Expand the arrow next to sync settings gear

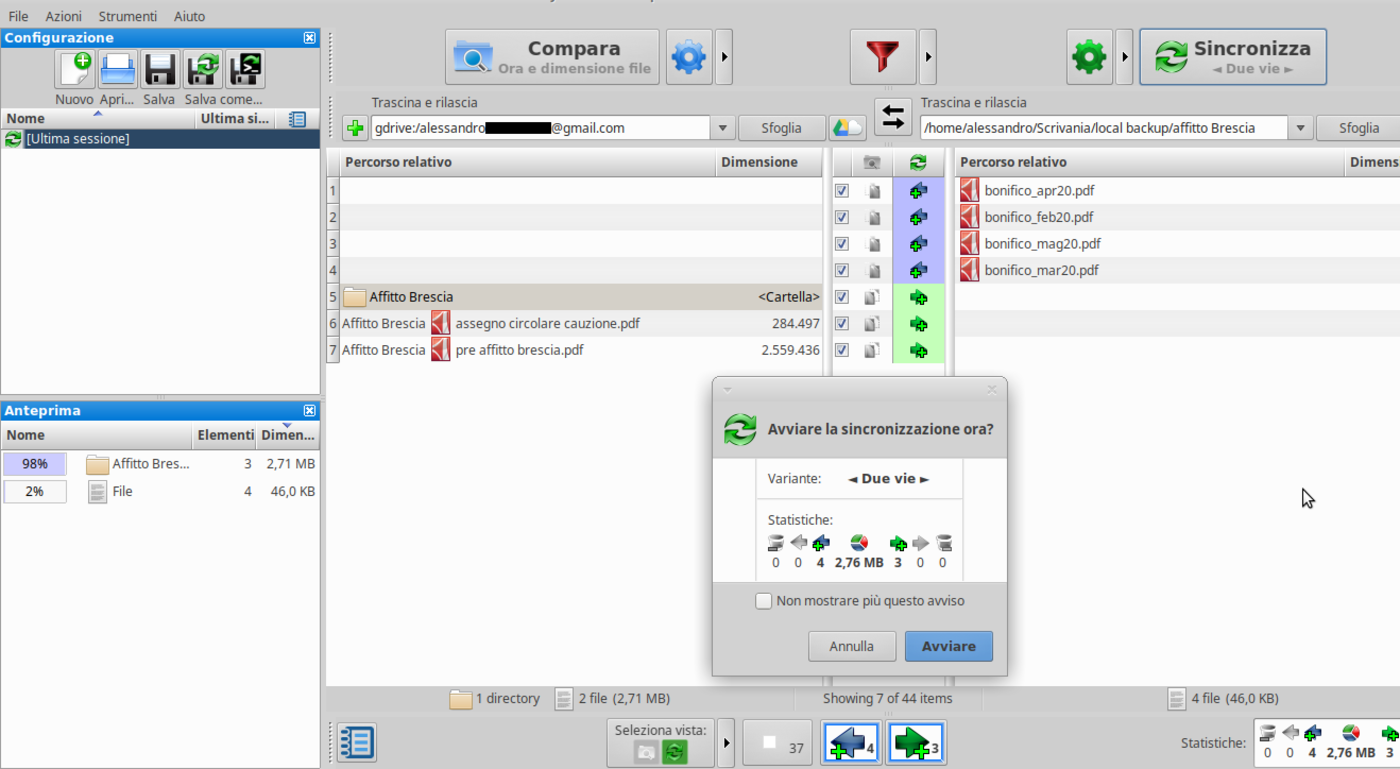click(x=1125, y=57)
